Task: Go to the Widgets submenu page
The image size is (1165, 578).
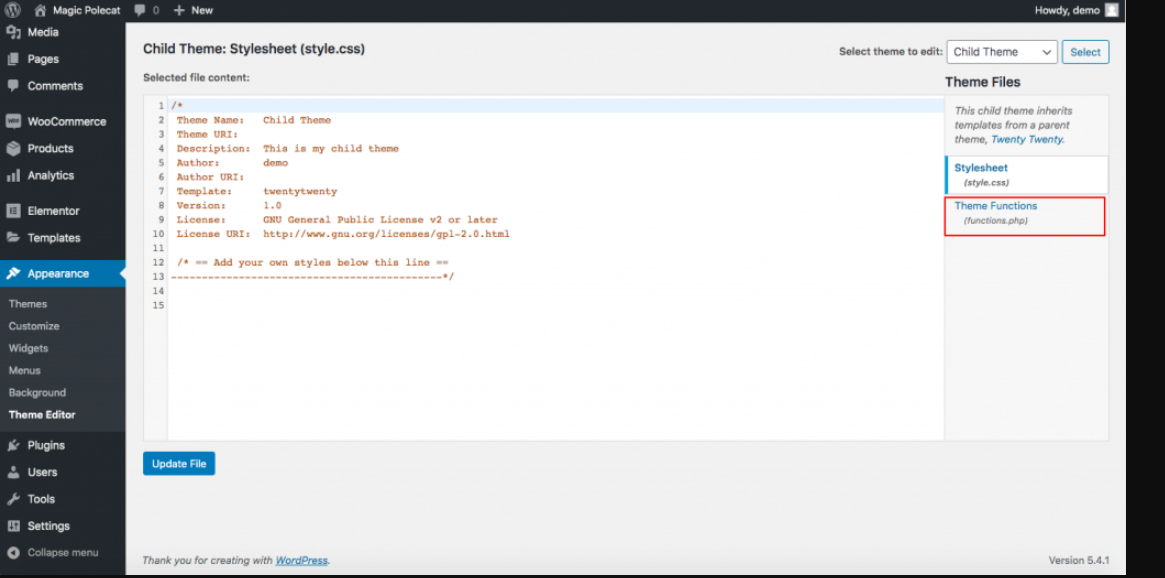Action: pos(28,348)
